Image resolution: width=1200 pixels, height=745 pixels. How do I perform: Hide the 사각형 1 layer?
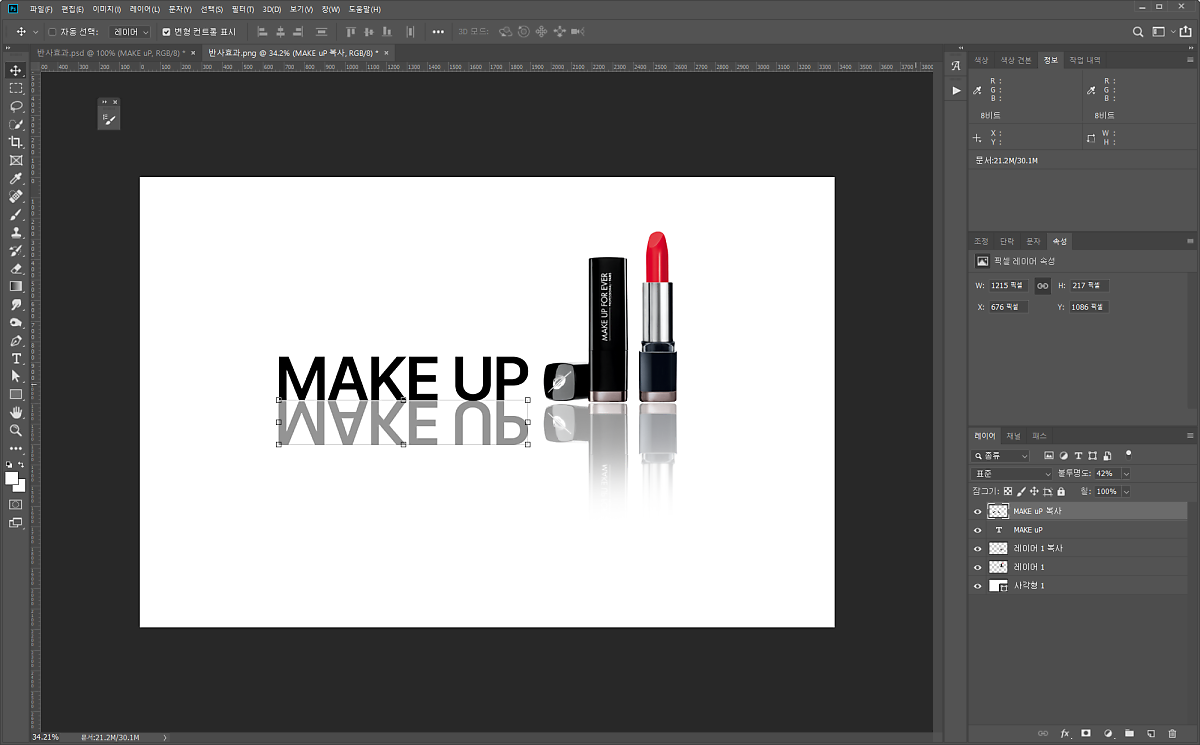pos(978,586)
